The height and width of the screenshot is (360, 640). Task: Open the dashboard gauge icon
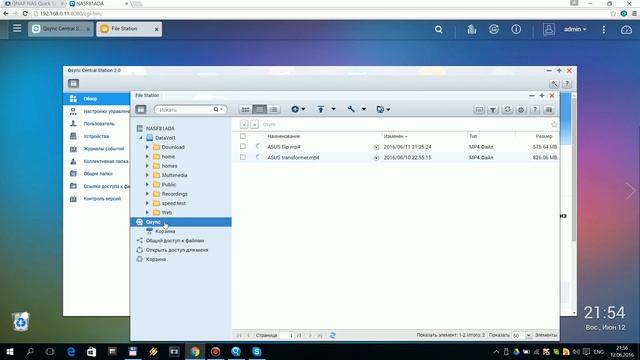(626, 30)
